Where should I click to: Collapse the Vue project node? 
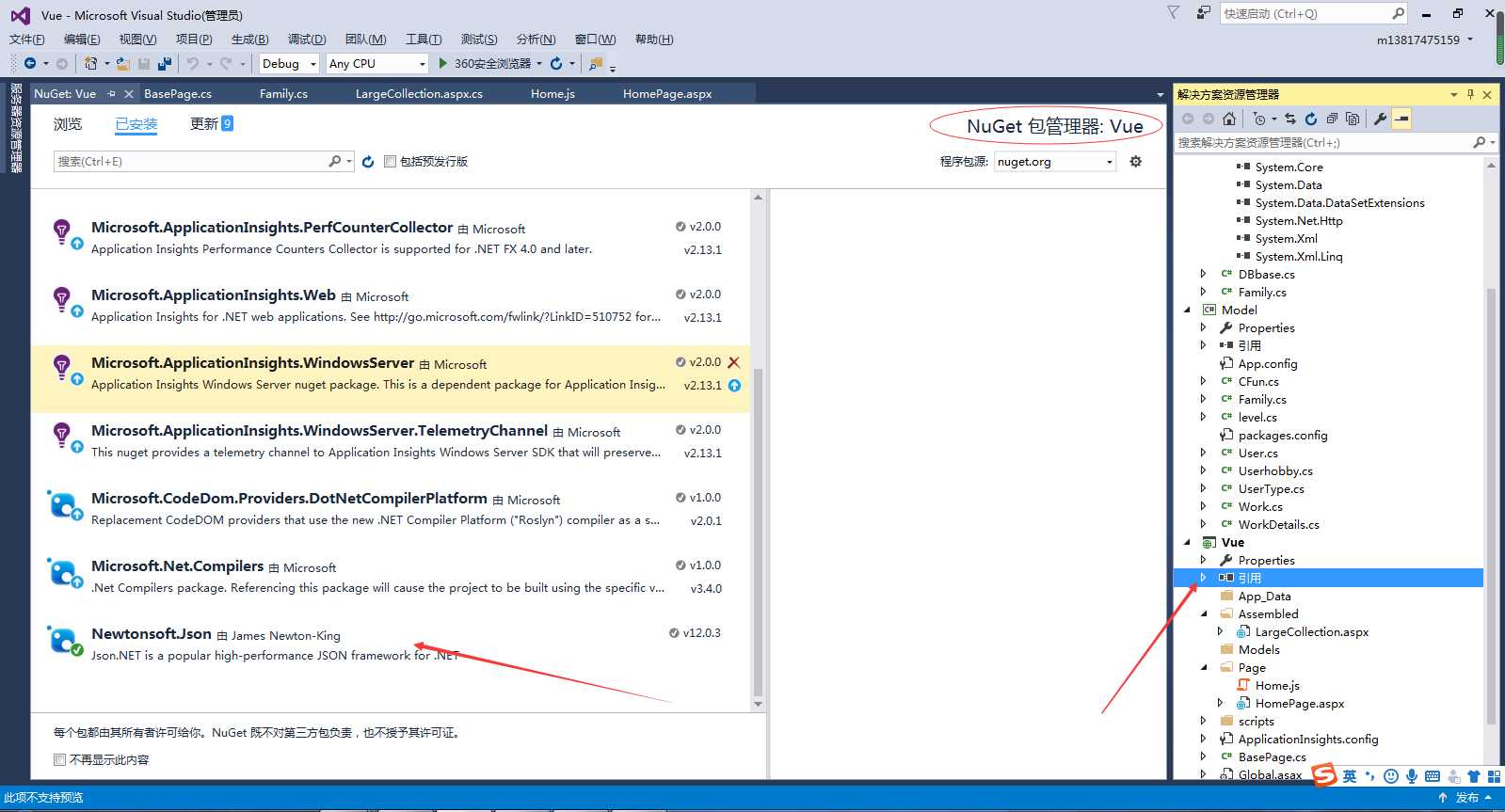coord(1187,542)
